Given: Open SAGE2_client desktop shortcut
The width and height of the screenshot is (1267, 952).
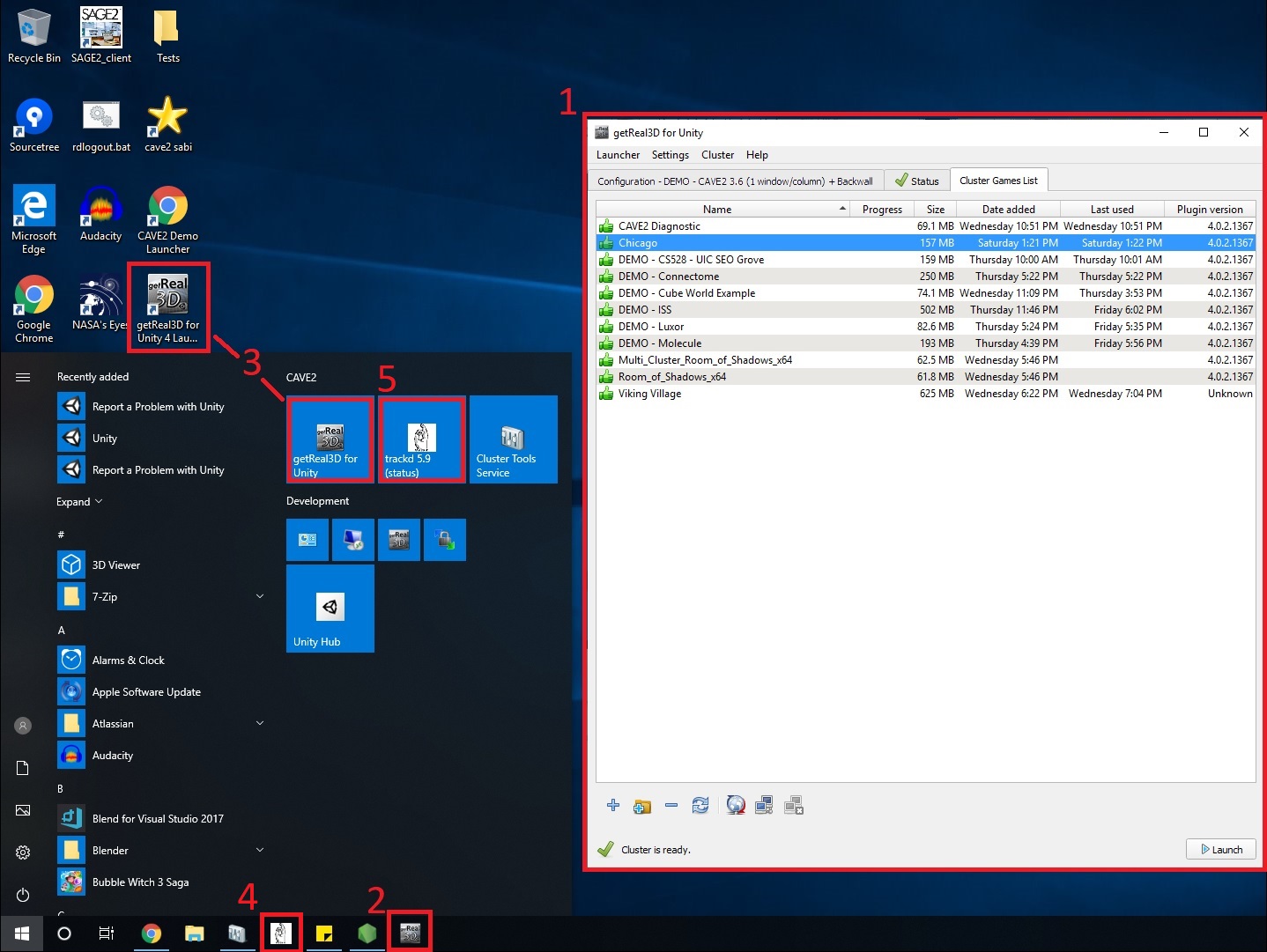Looking at the screenshot, I should 101,35.
